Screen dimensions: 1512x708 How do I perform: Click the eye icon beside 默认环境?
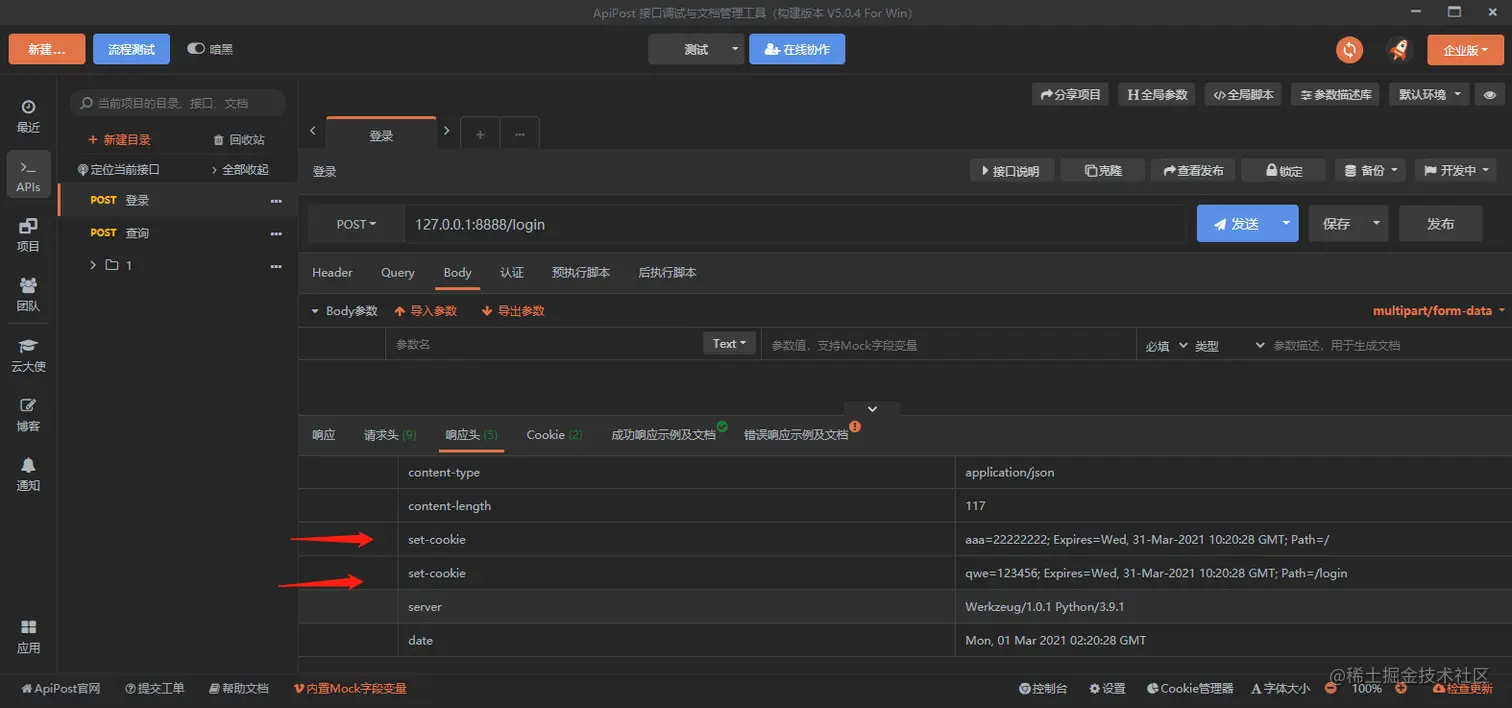(x=1490, y=94)
